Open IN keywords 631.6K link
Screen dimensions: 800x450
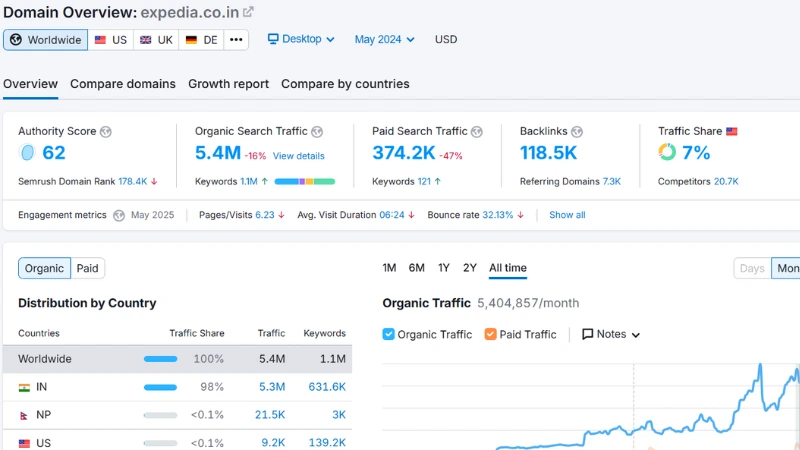[327, 387]
